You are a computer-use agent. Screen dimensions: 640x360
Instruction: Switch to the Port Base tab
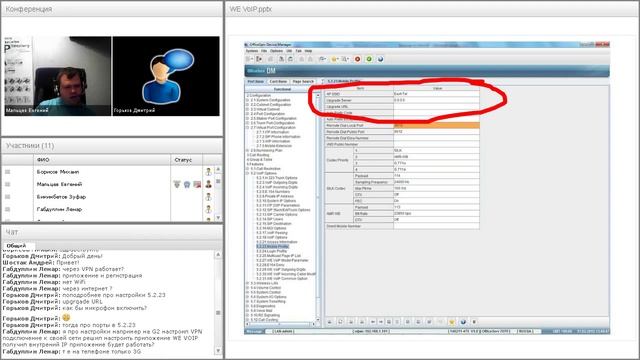click(x=256, y=82)
